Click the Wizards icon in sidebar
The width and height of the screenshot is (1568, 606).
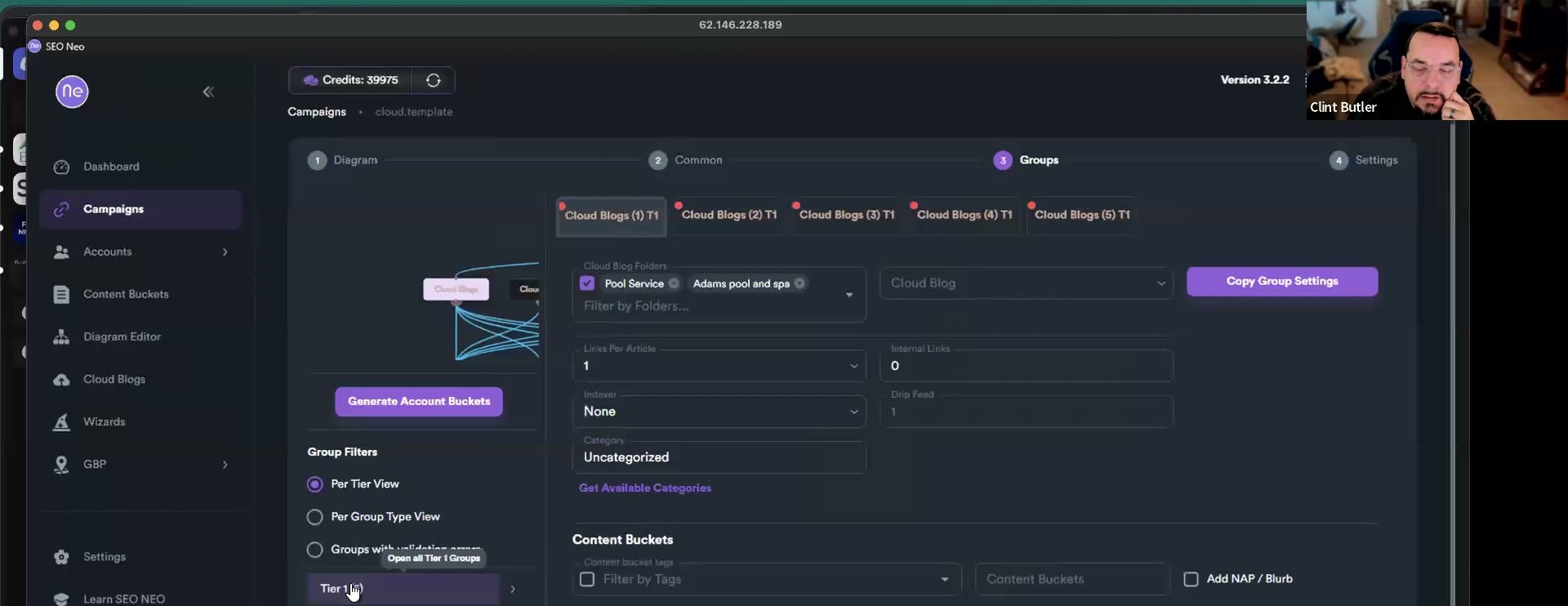point(61,422)
